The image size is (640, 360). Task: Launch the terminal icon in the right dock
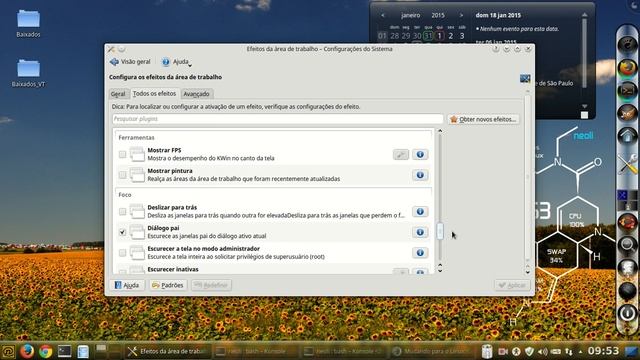point(627,90)
